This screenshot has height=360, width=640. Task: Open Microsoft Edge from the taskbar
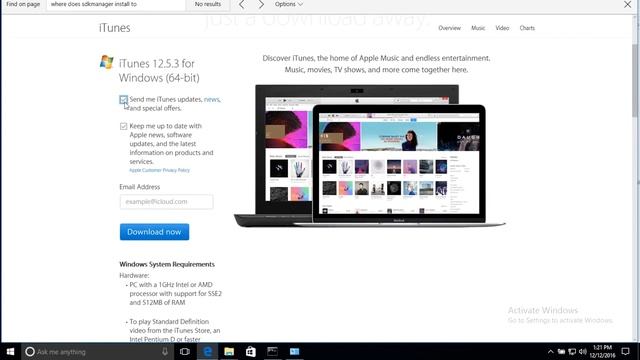[207, 351]
